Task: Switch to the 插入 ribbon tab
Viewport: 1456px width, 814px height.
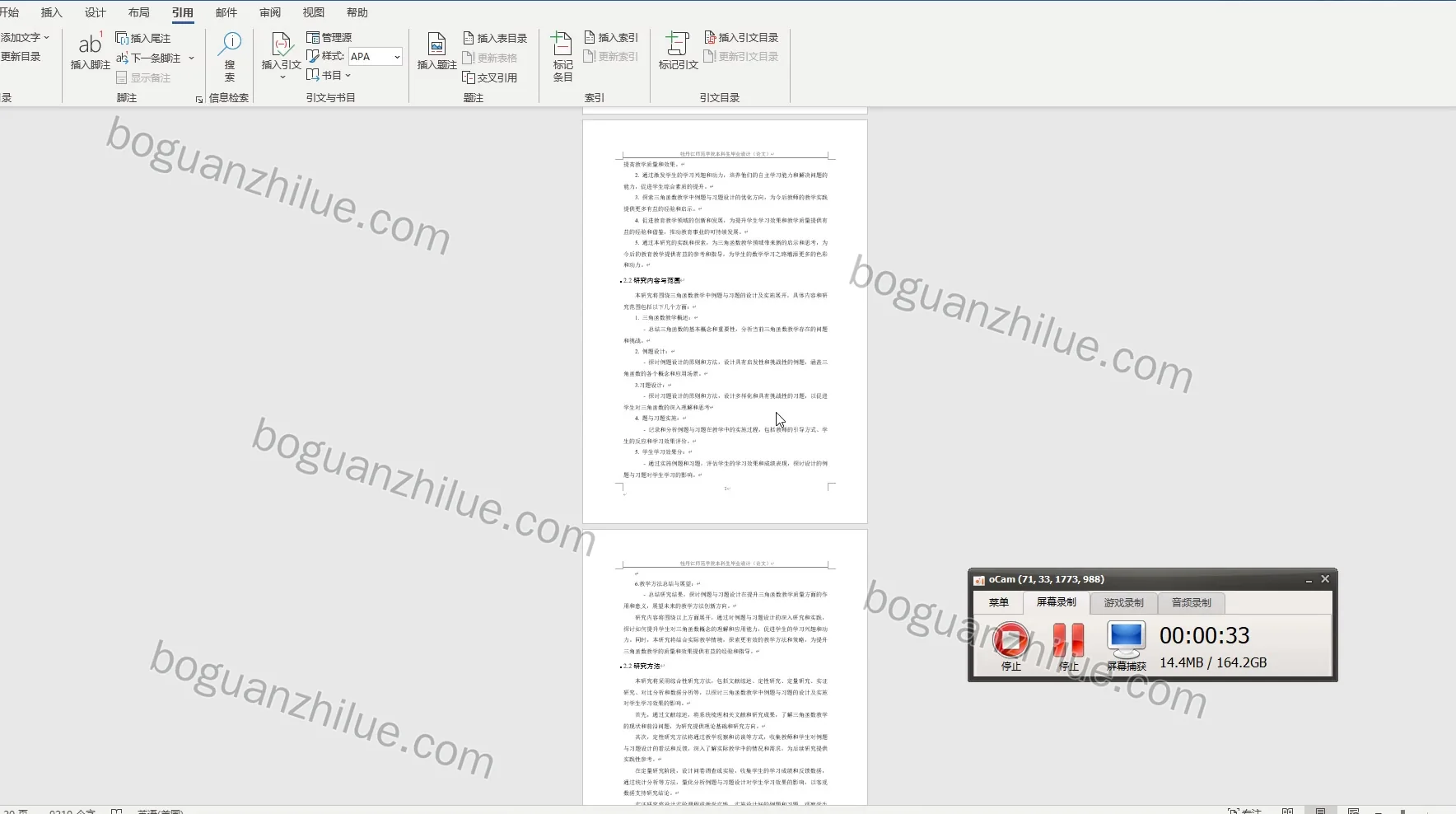Action: 52,12
